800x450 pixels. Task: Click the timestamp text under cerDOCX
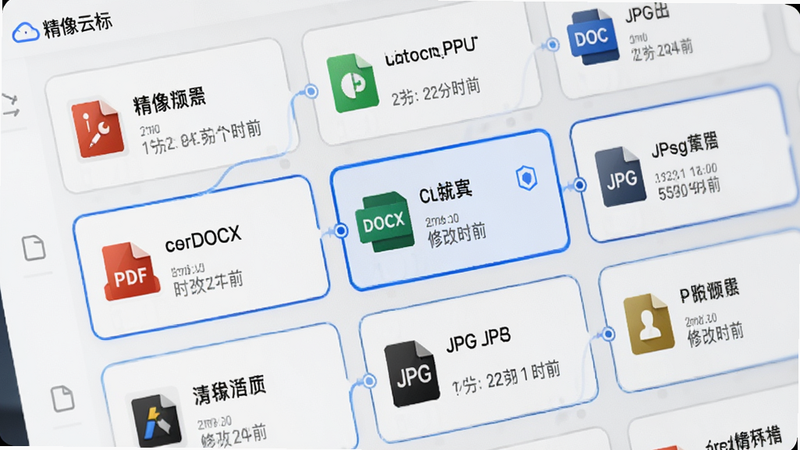tap(208, 285)
